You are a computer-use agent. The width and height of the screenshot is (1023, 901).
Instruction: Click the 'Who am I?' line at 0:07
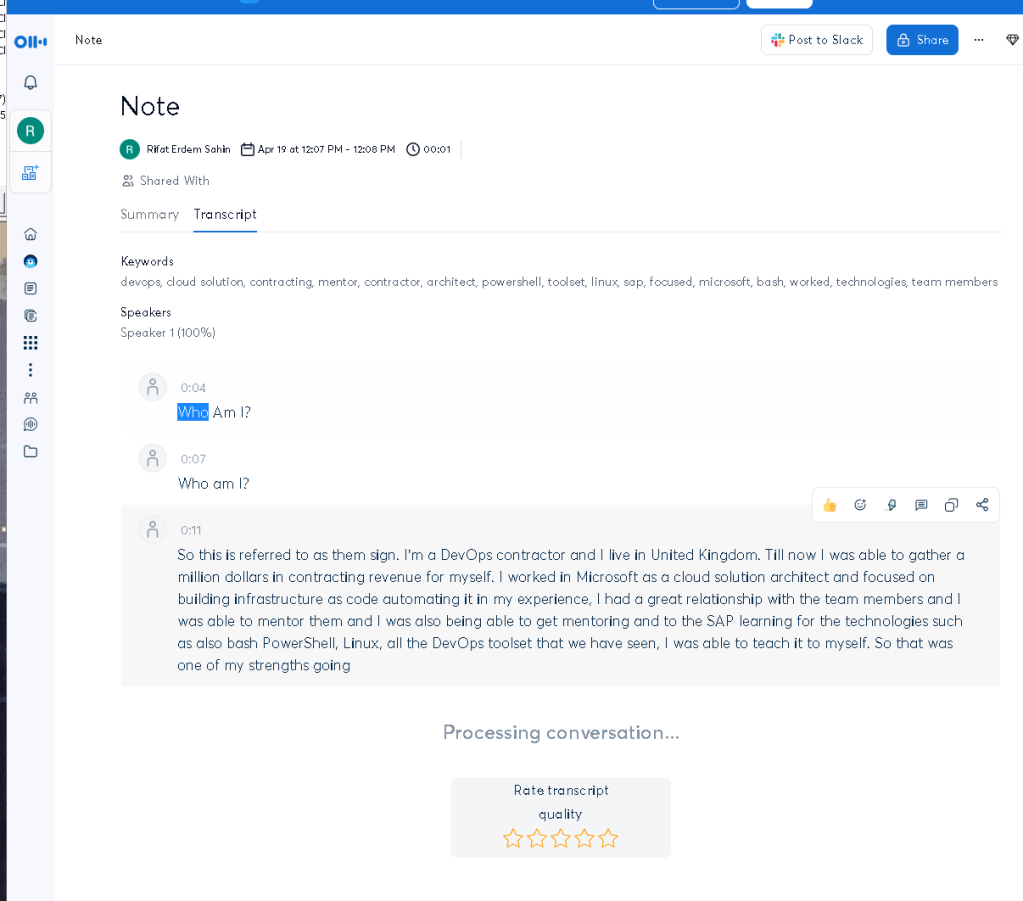[x=213, y=483]
